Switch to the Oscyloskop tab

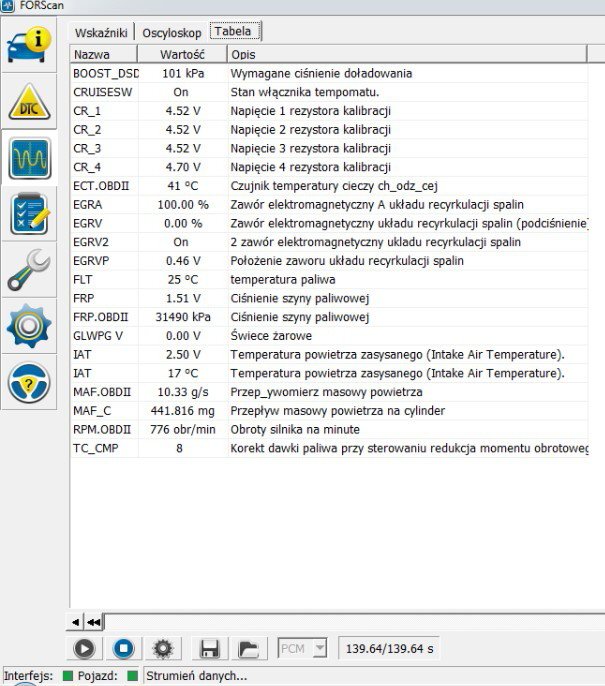tap(171, 32)
